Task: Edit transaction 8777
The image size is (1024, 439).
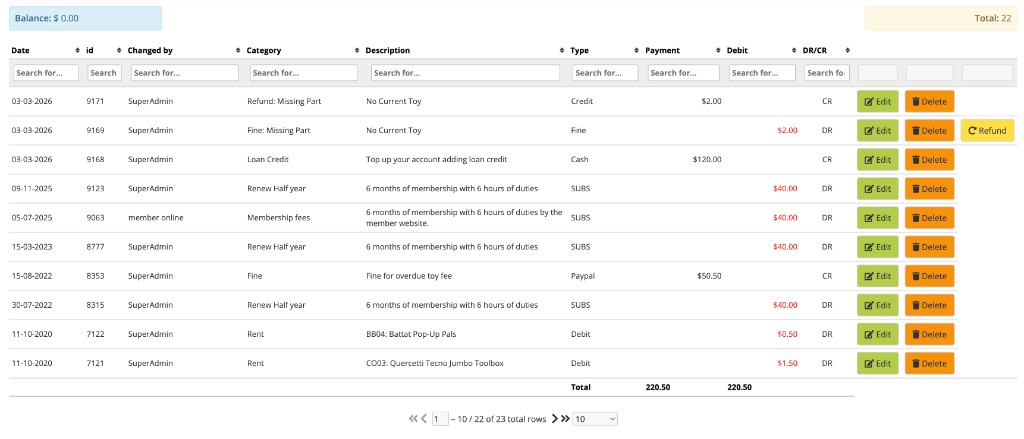Action: coord(878,247)
